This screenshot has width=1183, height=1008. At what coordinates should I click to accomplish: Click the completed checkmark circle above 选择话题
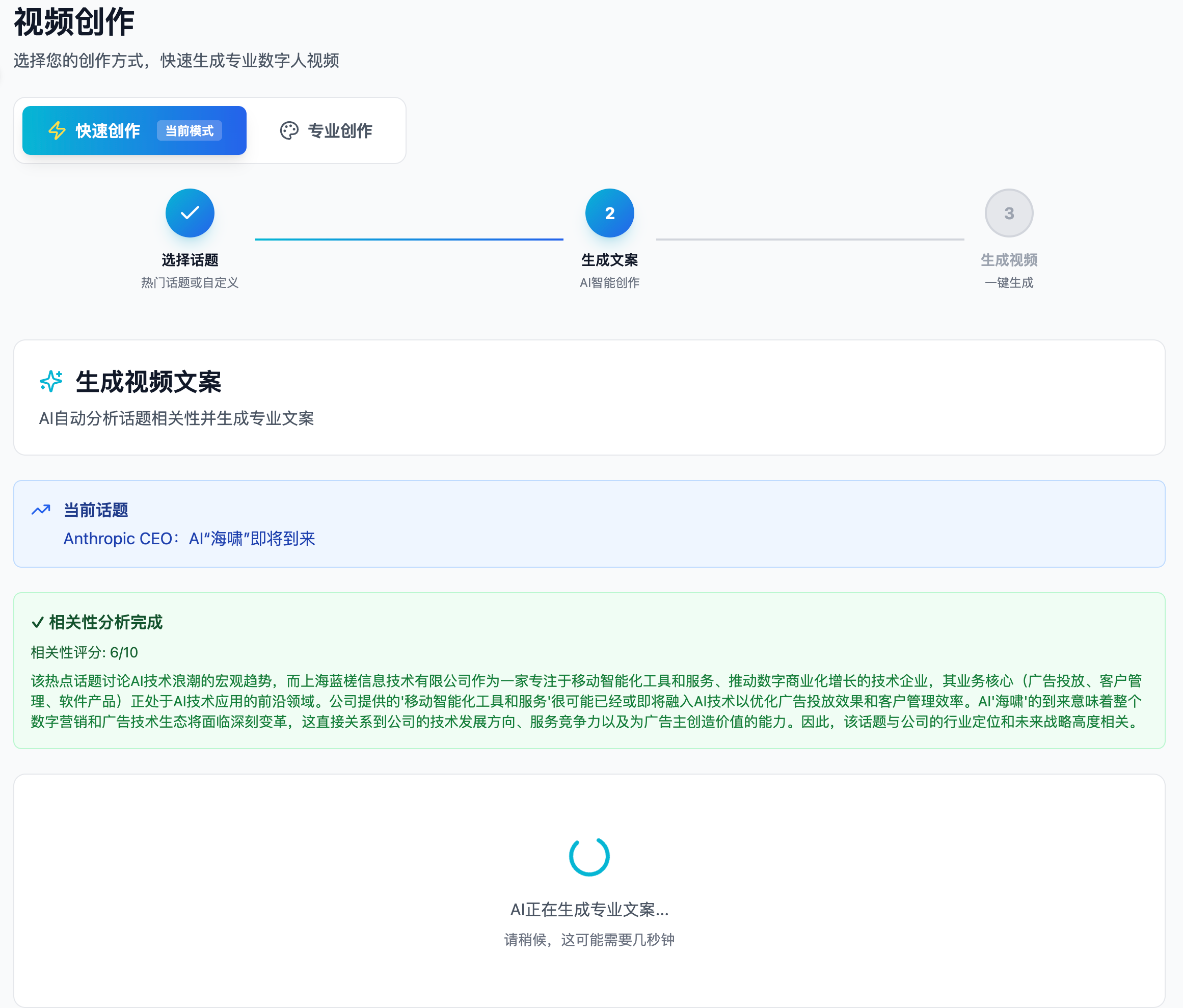190,213
